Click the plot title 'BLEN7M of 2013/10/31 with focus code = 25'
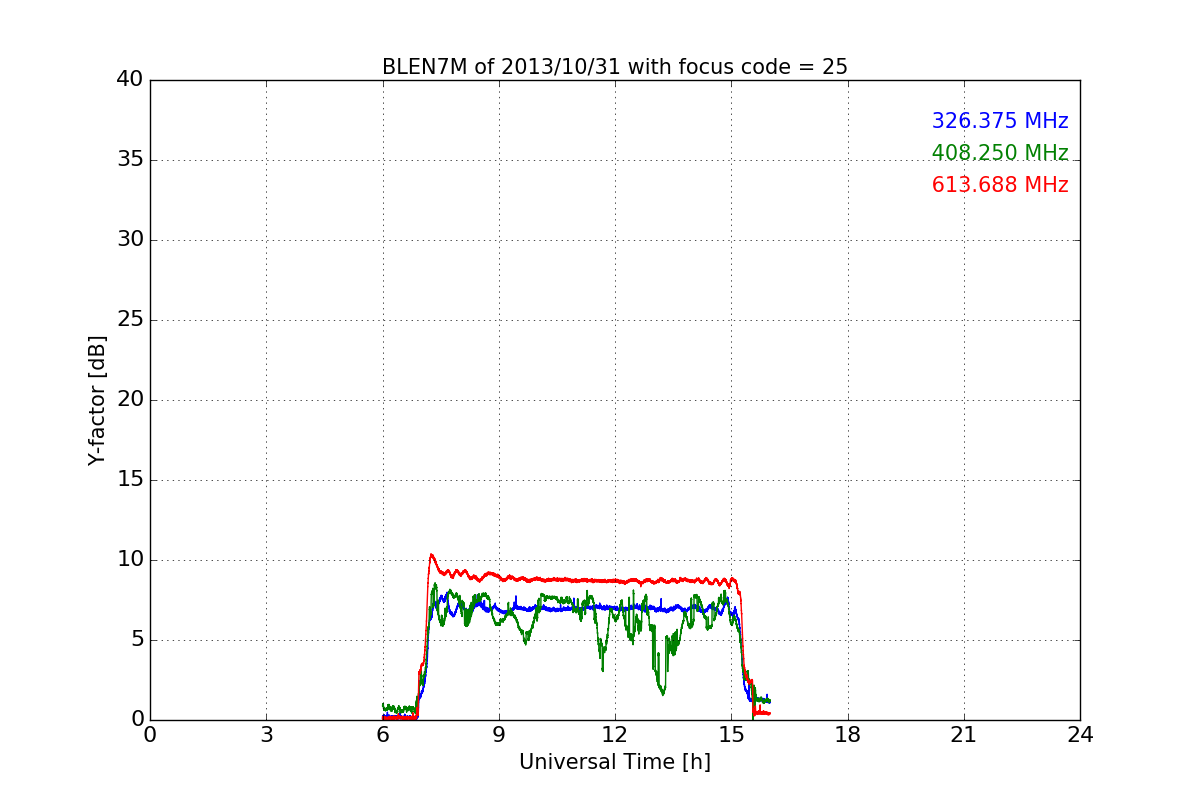The height and width of the screenshot is (800, 1200). 614,67
